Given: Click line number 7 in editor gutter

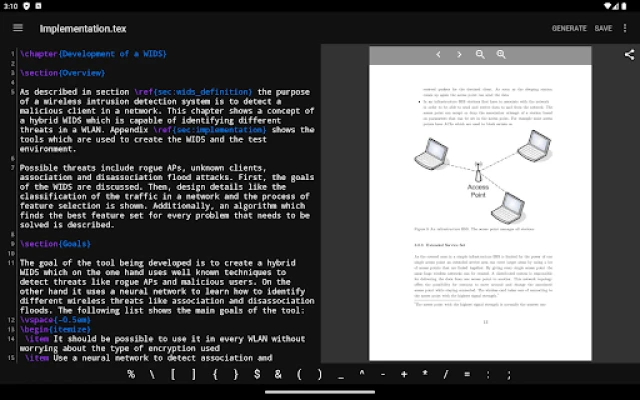Looking at the screenshot, I should click(x=13, y=168).
